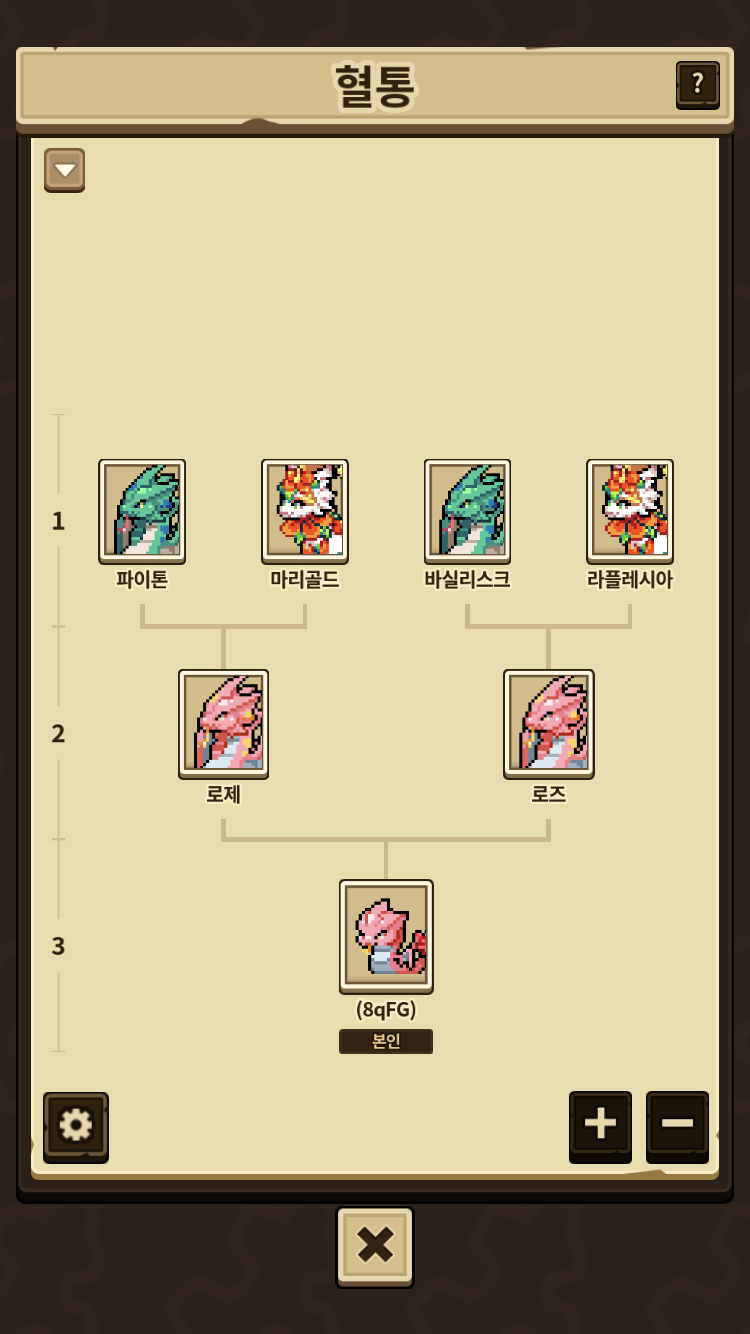Zoom in with the plus button

pyautogui.click(x=600, y=1126)
